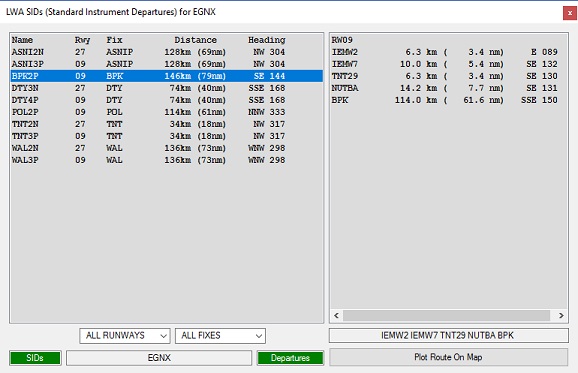Image resolution: width=578 pixels, height=373 pixels.
Task: Click the Plot Route On Map button
Action: pos(448,357)
